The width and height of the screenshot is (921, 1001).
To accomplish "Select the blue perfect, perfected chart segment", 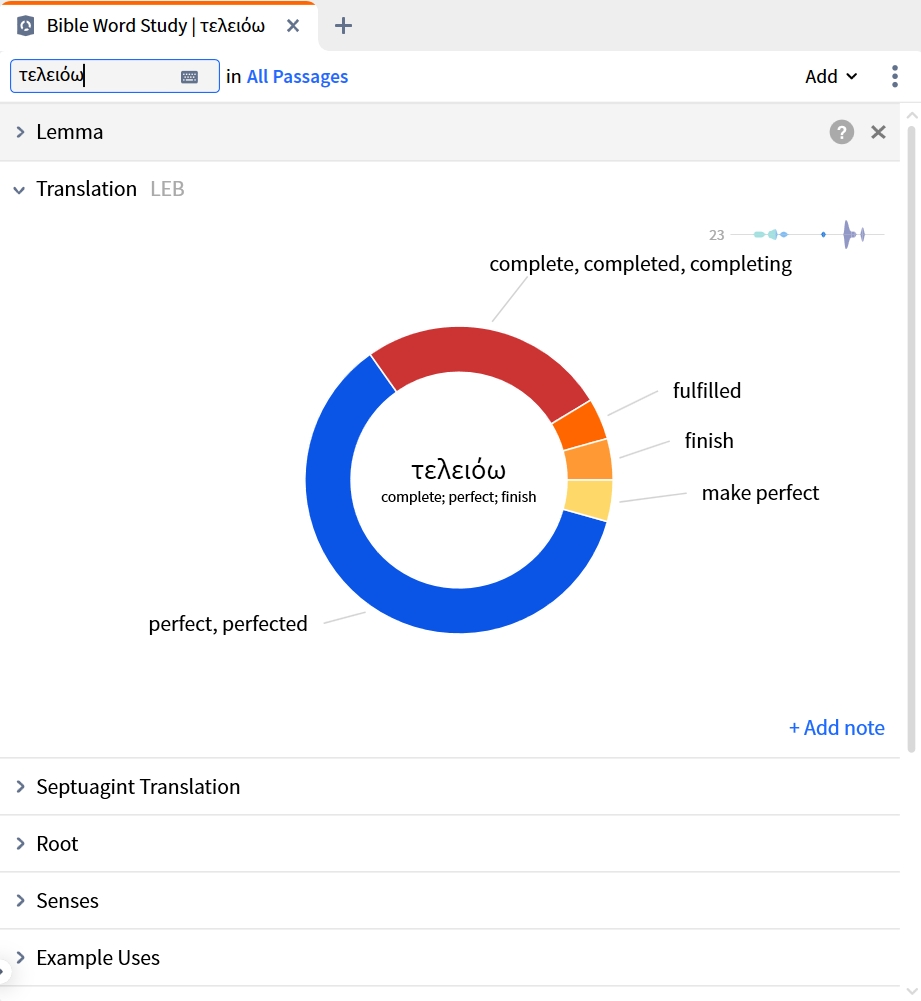I will 357,562.
